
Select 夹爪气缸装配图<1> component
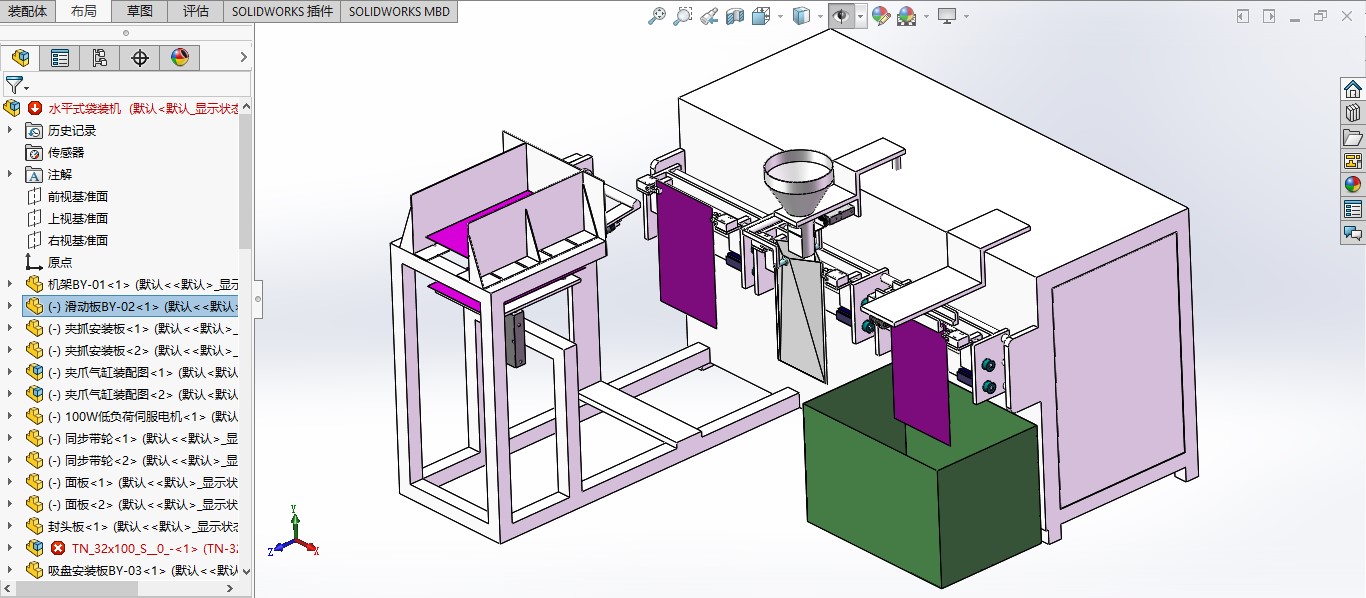(130, 372)
